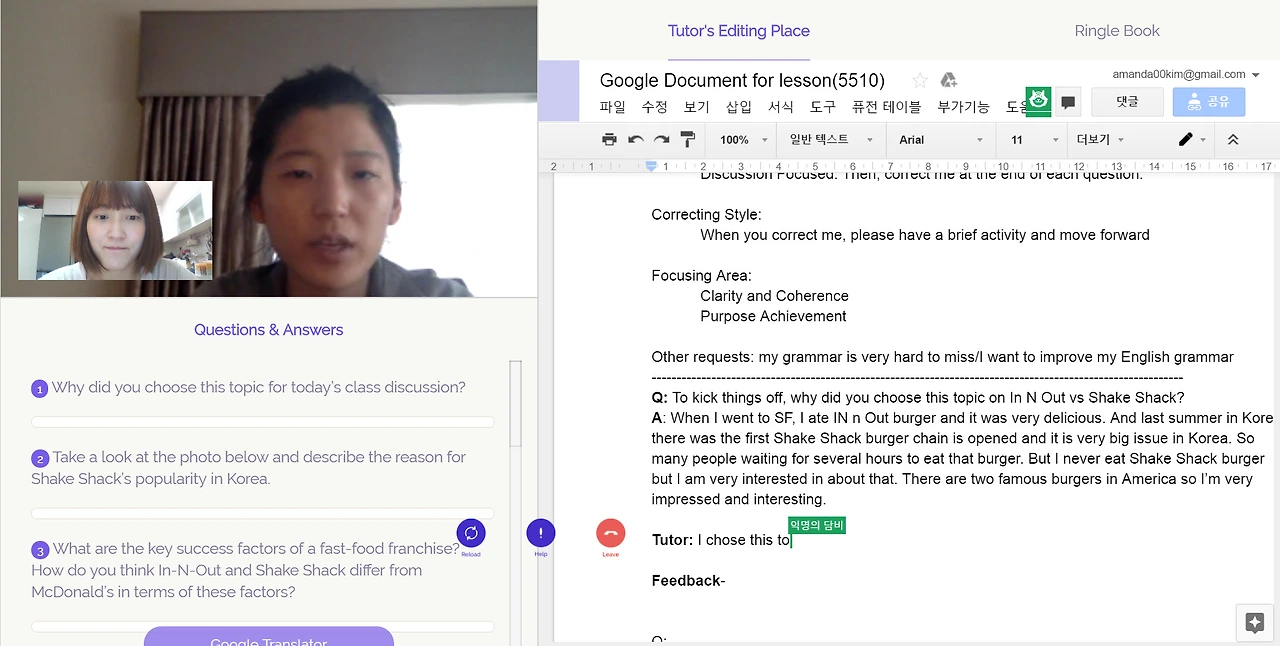This screenshot has width=1280, height=646.
Task: Open the 삽입 menu
Action: coord(739,107)
